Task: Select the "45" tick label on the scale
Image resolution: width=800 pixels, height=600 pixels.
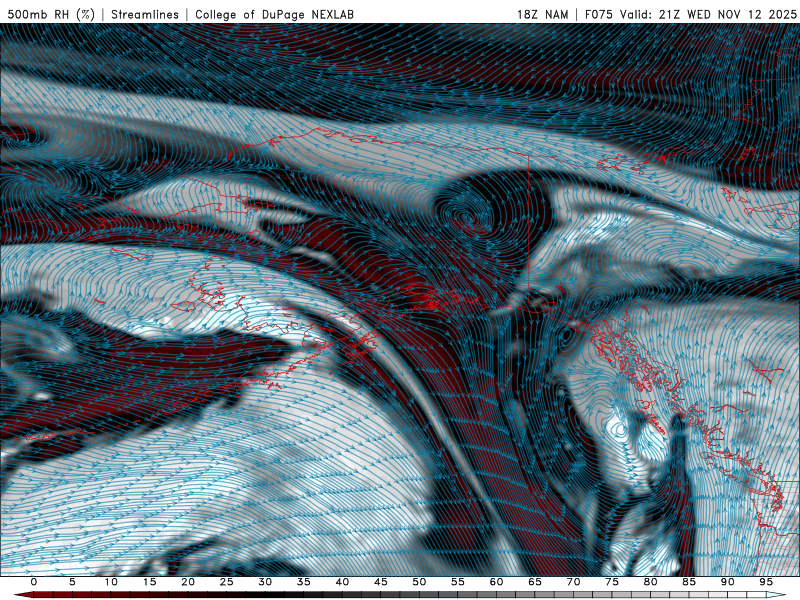Action: [381, 582]
